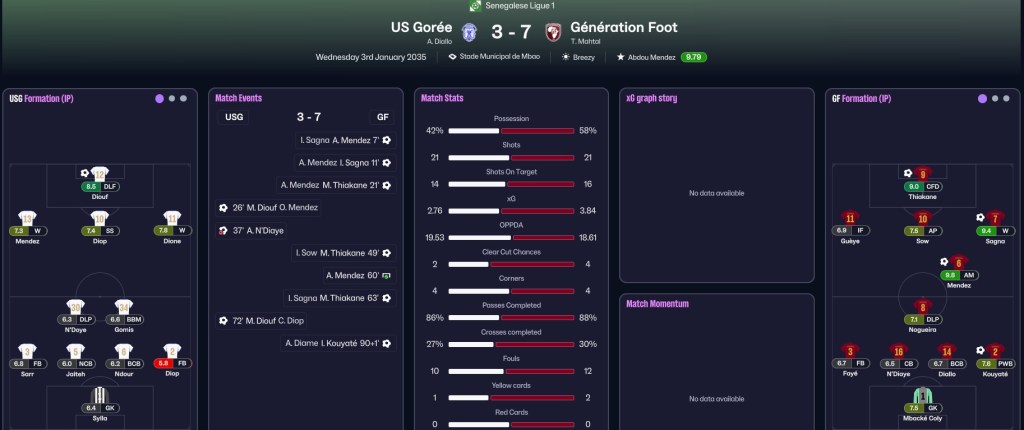The width and height of the screenshot is (1024, 430).
Task: Switch to third view dot on GF Formation panel
Action: (x=1006, y=99)
